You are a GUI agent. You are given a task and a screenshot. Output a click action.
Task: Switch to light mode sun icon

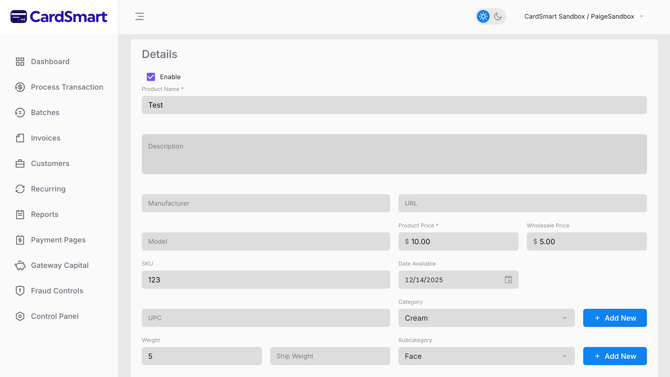(483, 17)
